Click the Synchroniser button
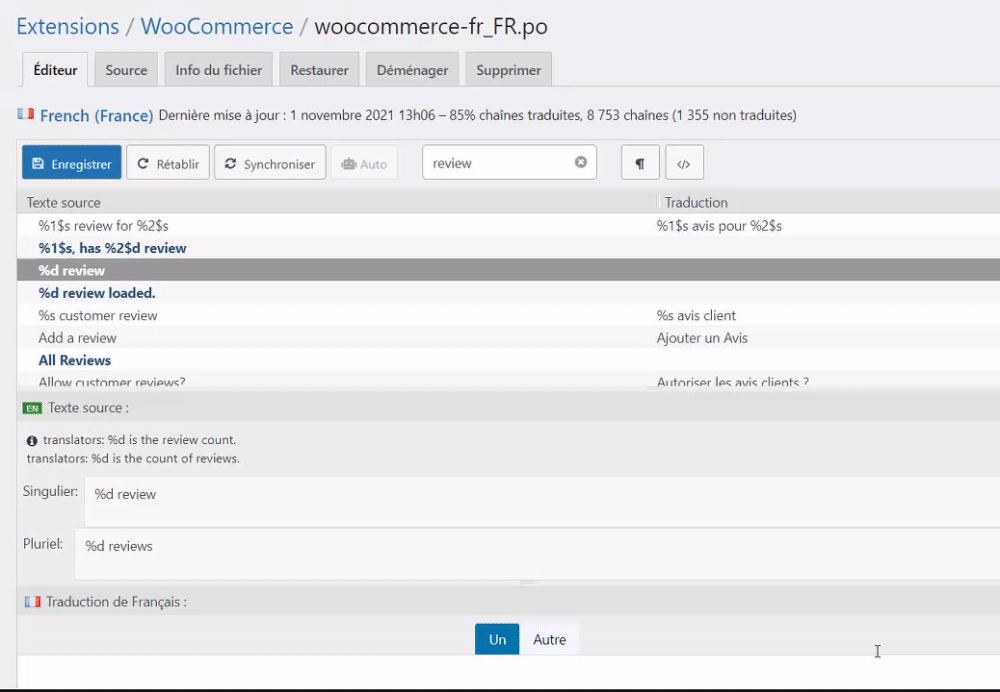 [270, 163]
